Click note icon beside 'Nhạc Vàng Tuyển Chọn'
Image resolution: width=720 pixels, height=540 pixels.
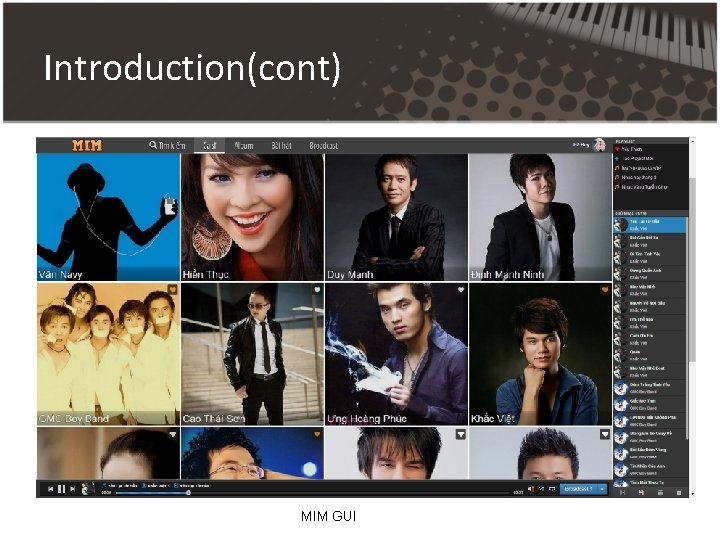click(x=617, y=187)
